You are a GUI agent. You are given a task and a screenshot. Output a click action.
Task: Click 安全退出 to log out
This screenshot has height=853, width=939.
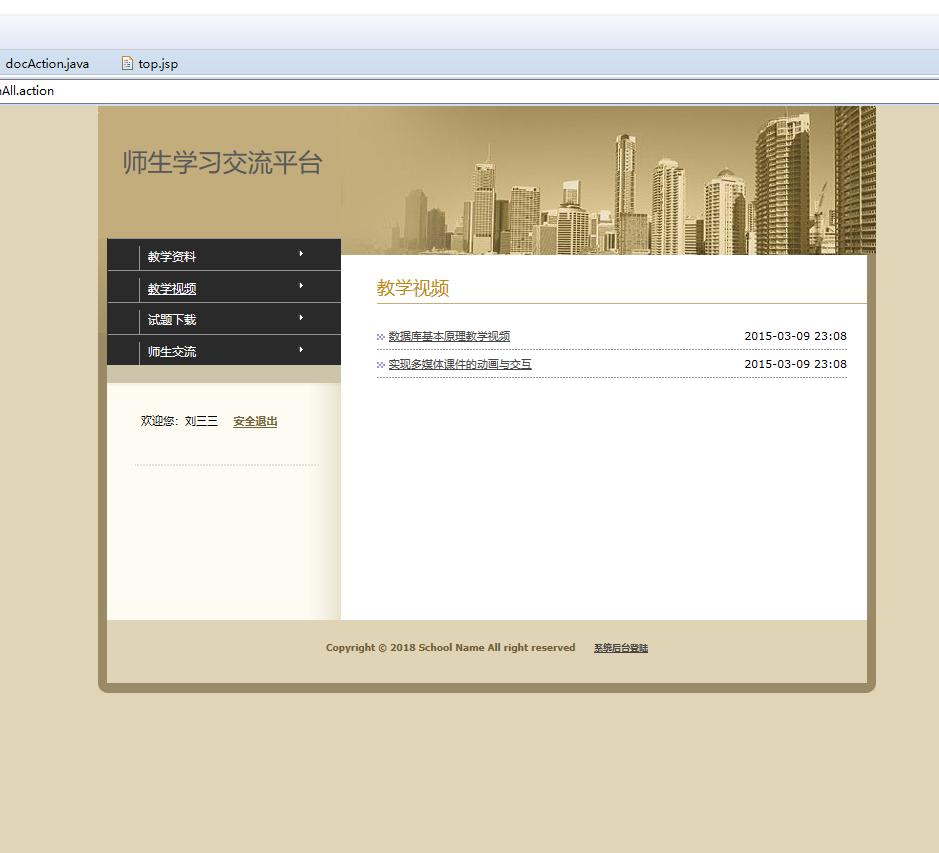(254, 420)
